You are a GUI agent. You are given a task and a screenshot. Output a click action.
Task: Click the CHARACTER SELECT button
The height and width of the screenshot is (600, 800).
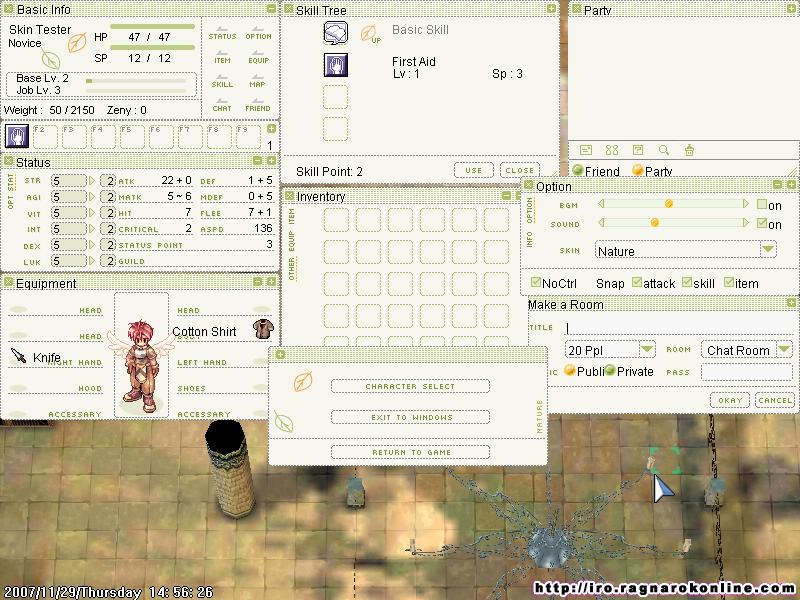[410, 386]
